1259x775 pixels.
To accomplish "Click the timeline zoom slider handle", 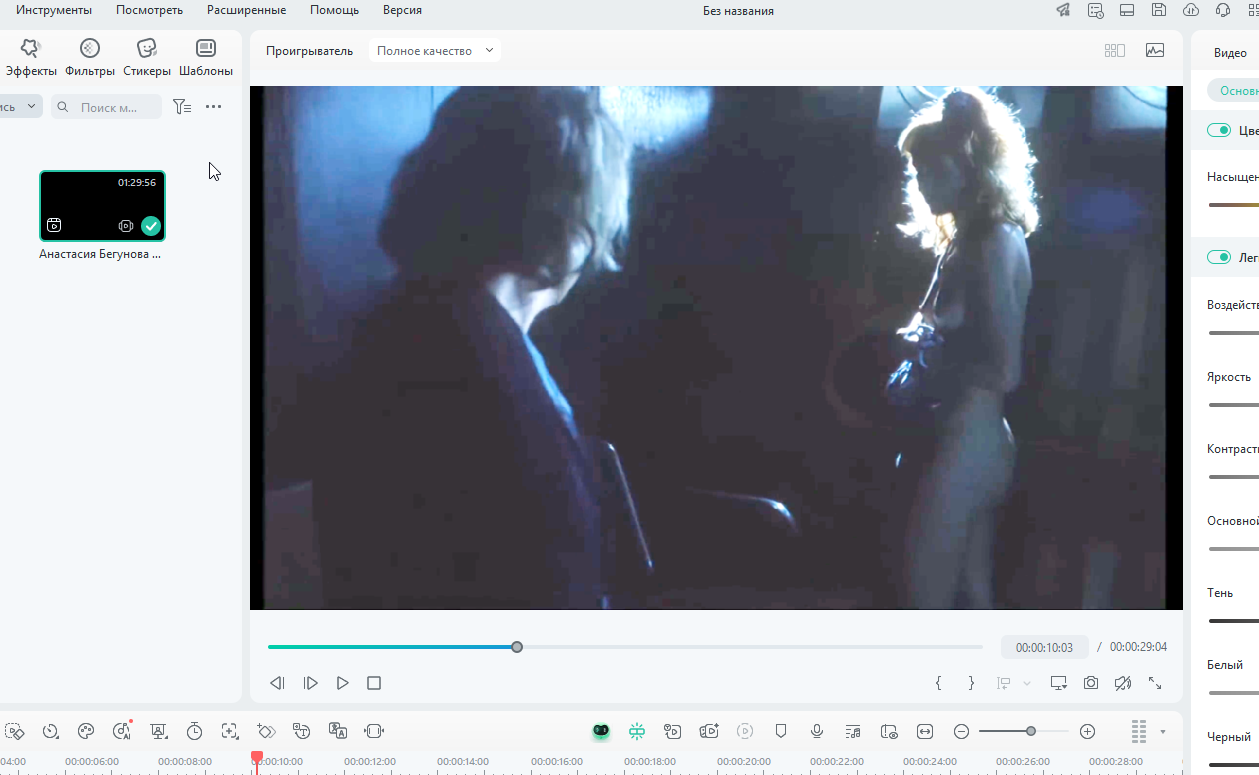I will pos(1031,731).
